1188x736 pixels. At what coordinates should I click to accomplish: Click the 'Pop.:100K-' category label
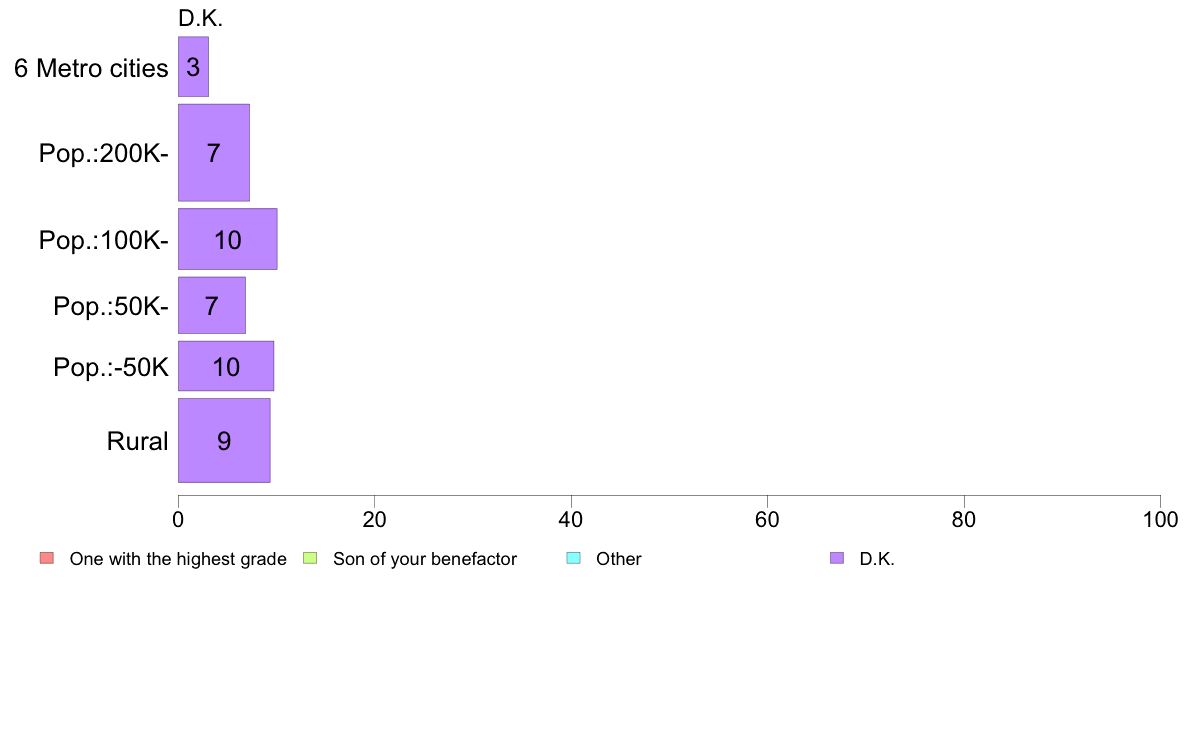click(x=104, y=240)
